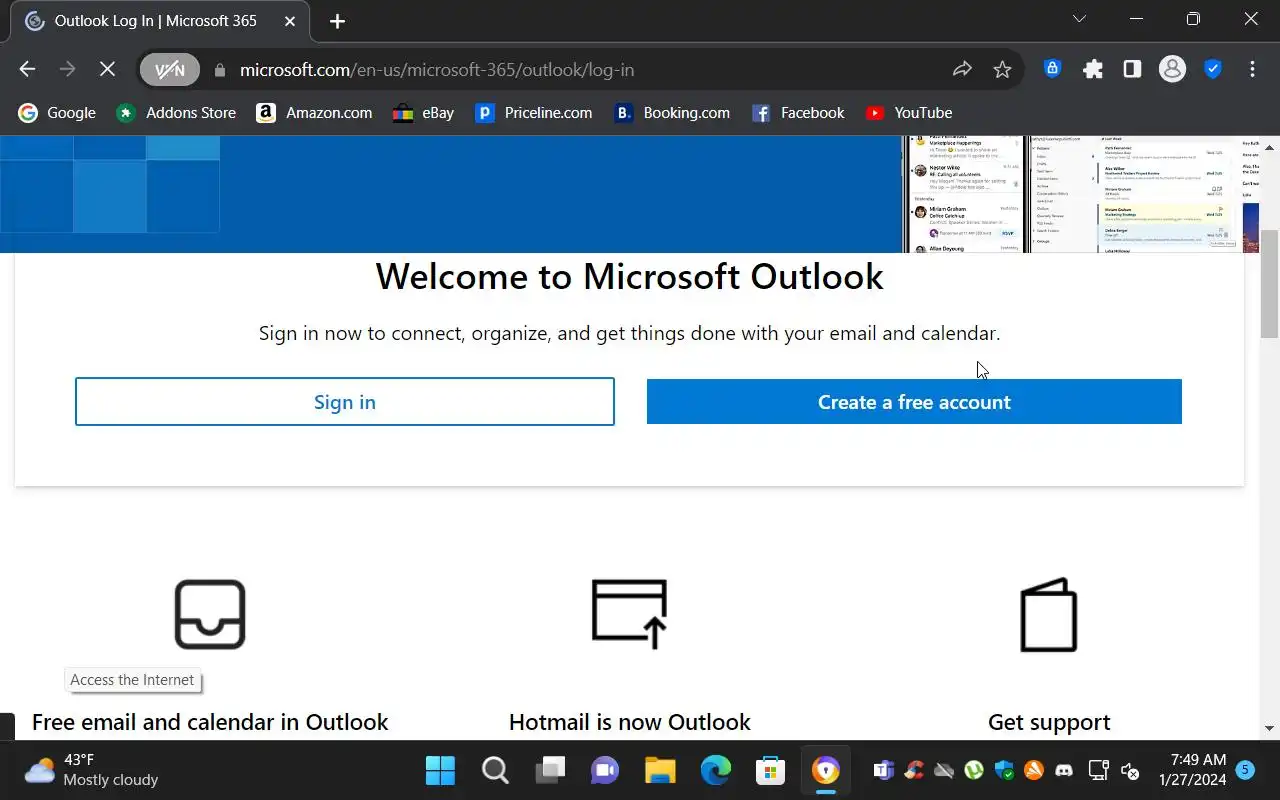Open the Facebook bookmark
The height and width of the screenshot is (800, 1280).
coord(798,113)
